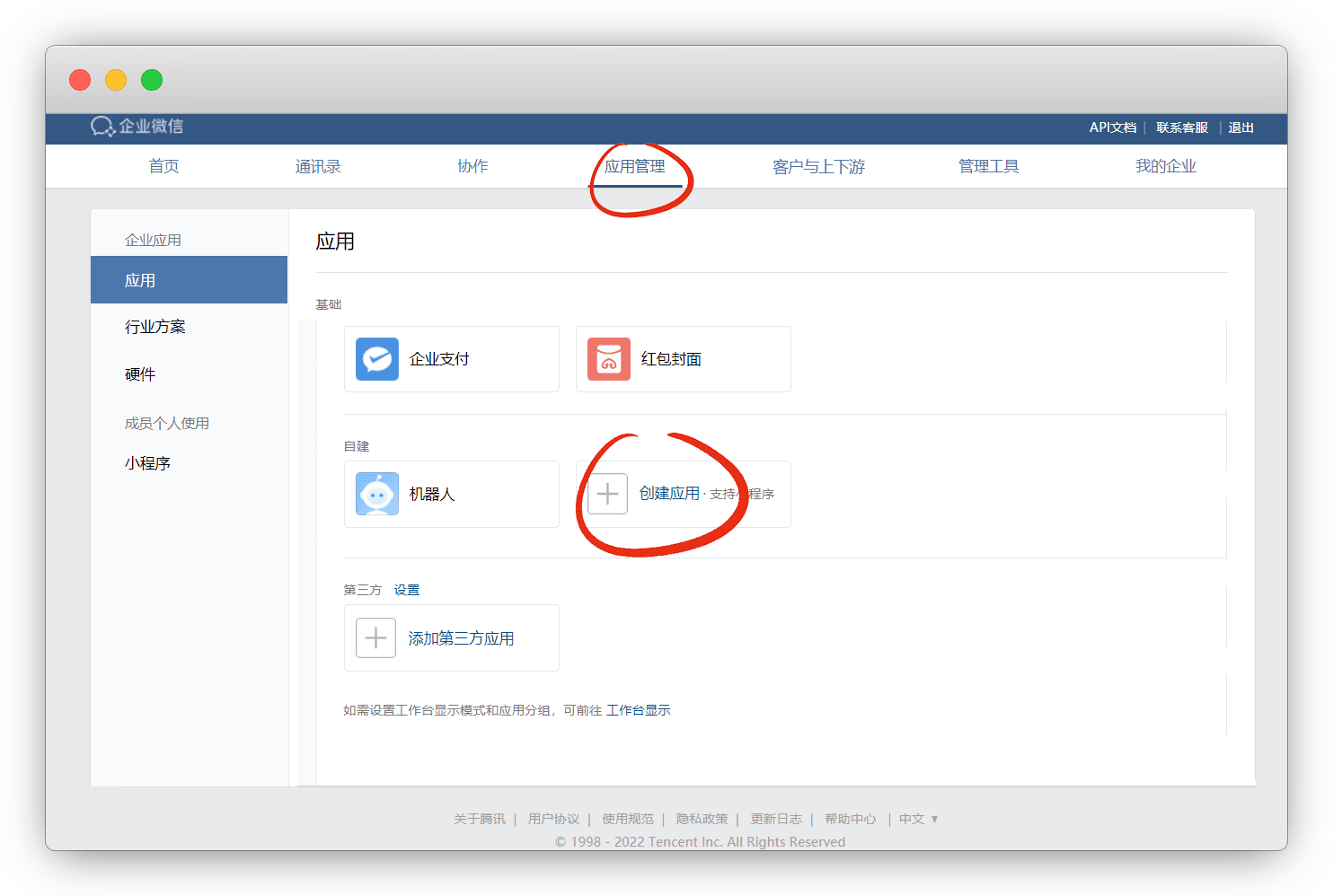Switch to 我的企业 tab

click(1165, 166)
